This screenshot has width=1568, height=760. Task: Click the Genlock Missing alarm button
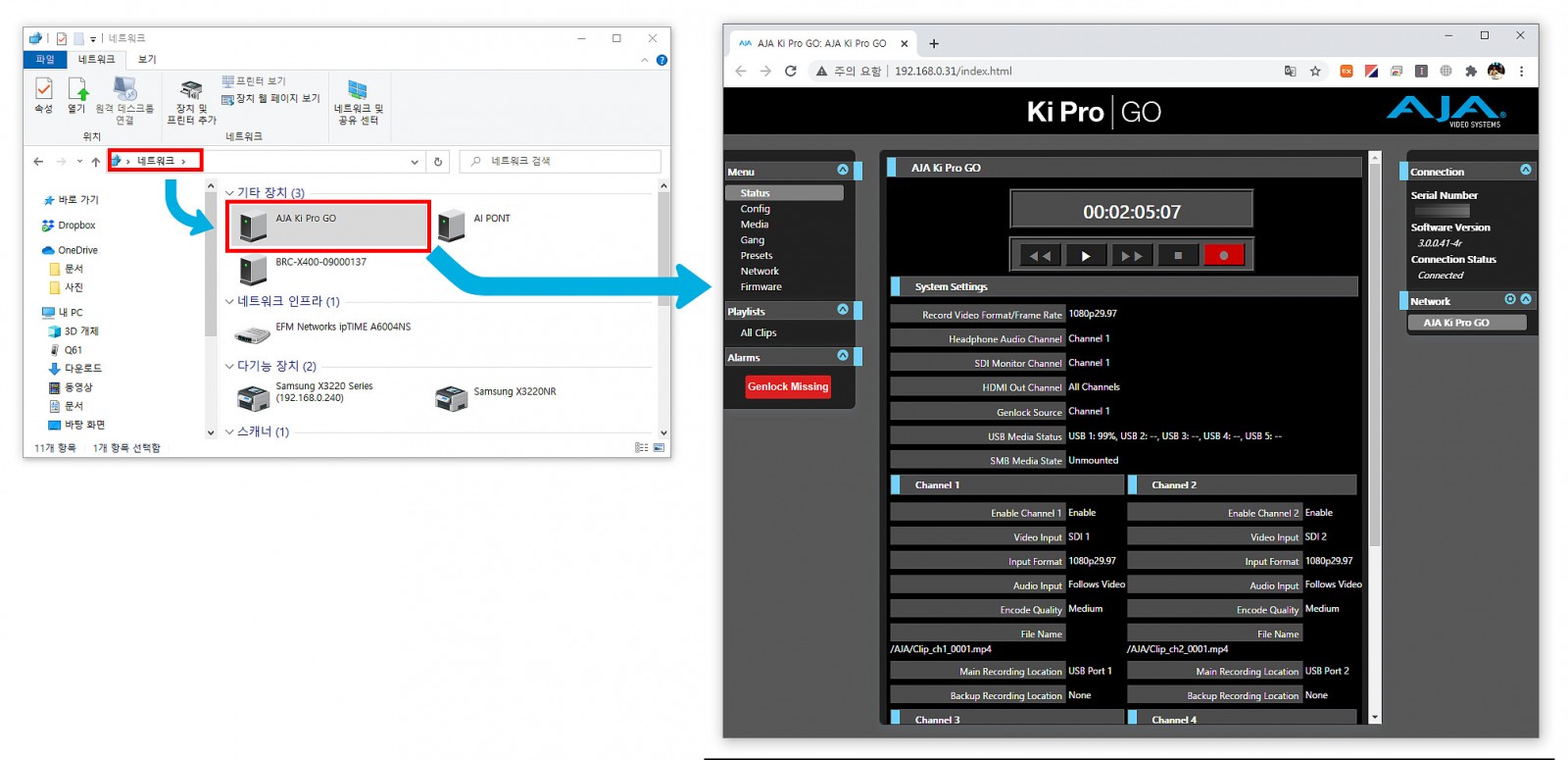pos(788,387)
